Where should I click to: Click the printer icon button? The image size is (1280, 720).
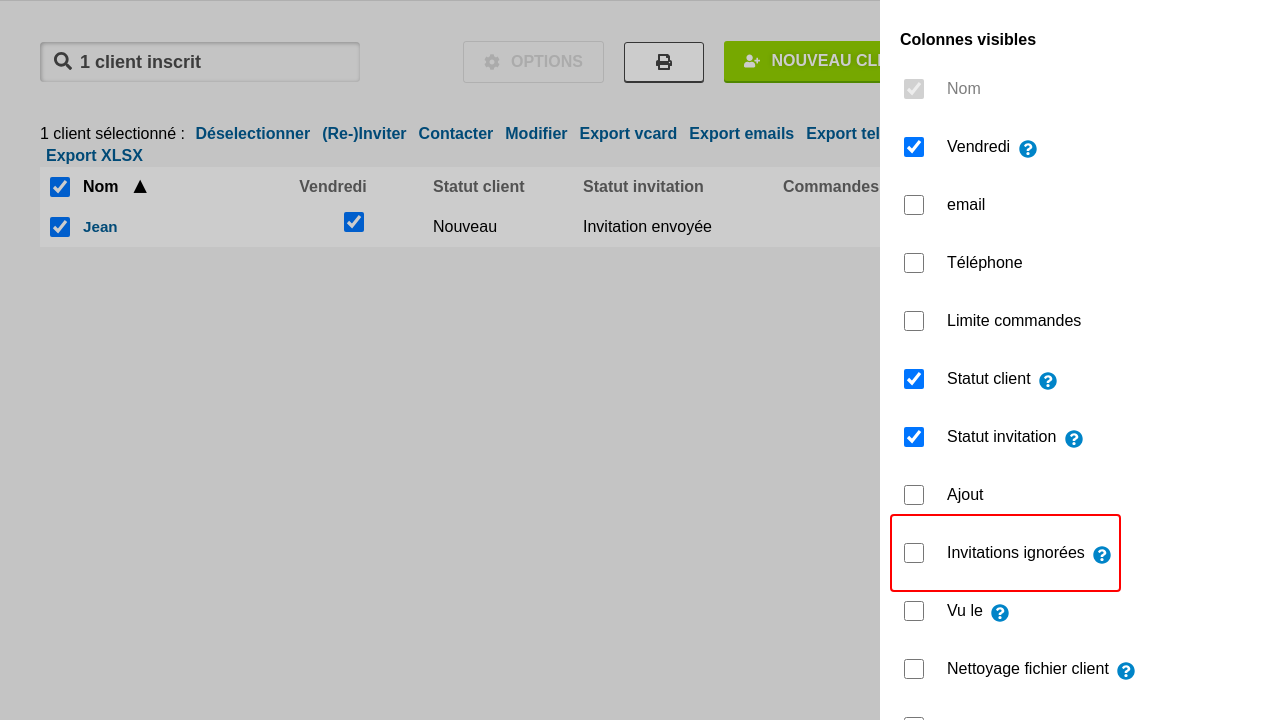coord(663,62)
